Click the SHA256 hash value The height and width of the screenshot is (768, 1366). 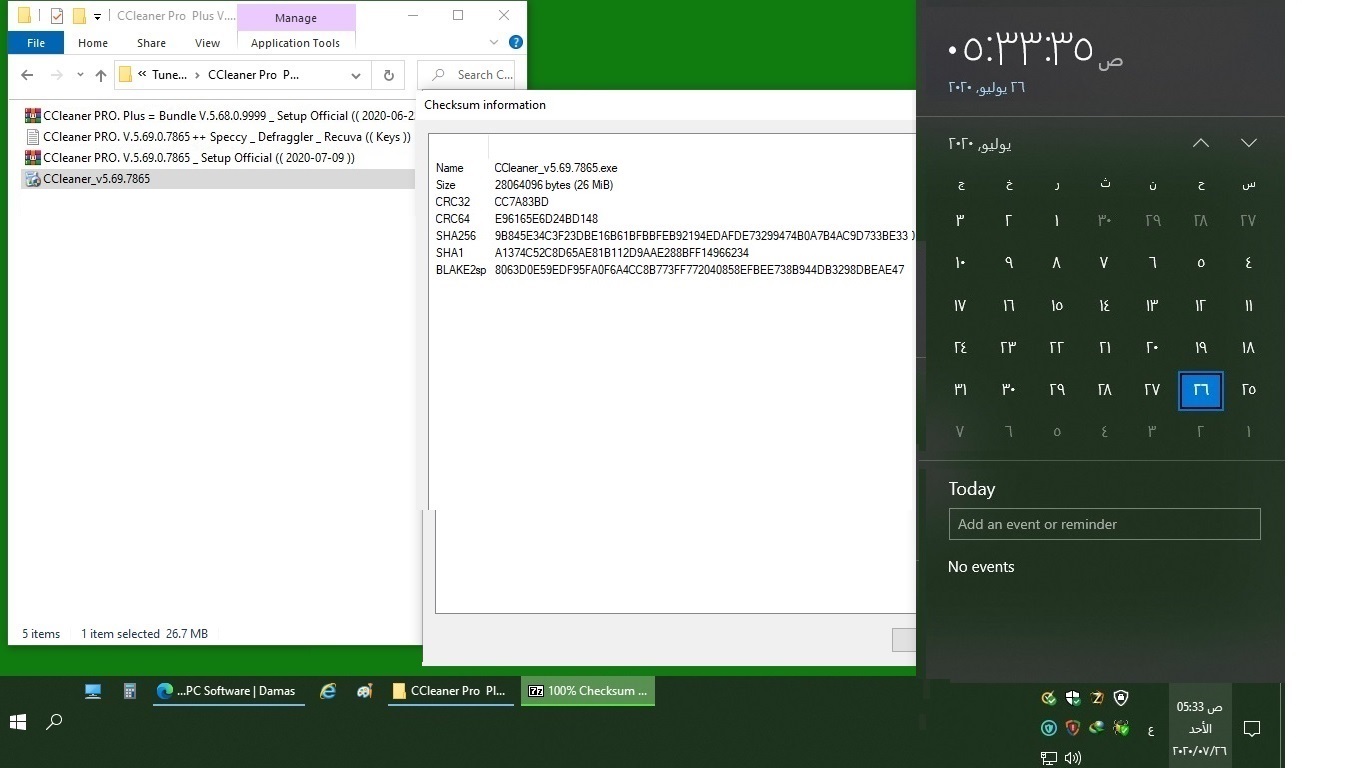pyautogui.click(x=701, y=236)
